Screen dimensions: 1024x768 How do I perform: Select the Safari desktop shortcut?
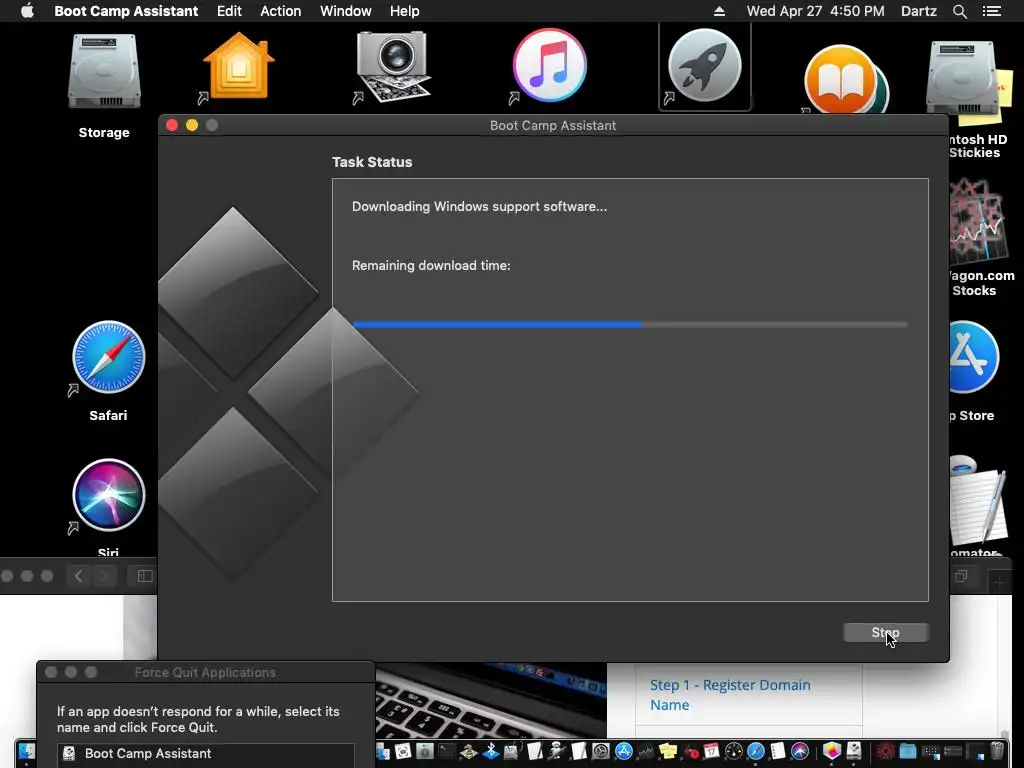coord(108,357)
